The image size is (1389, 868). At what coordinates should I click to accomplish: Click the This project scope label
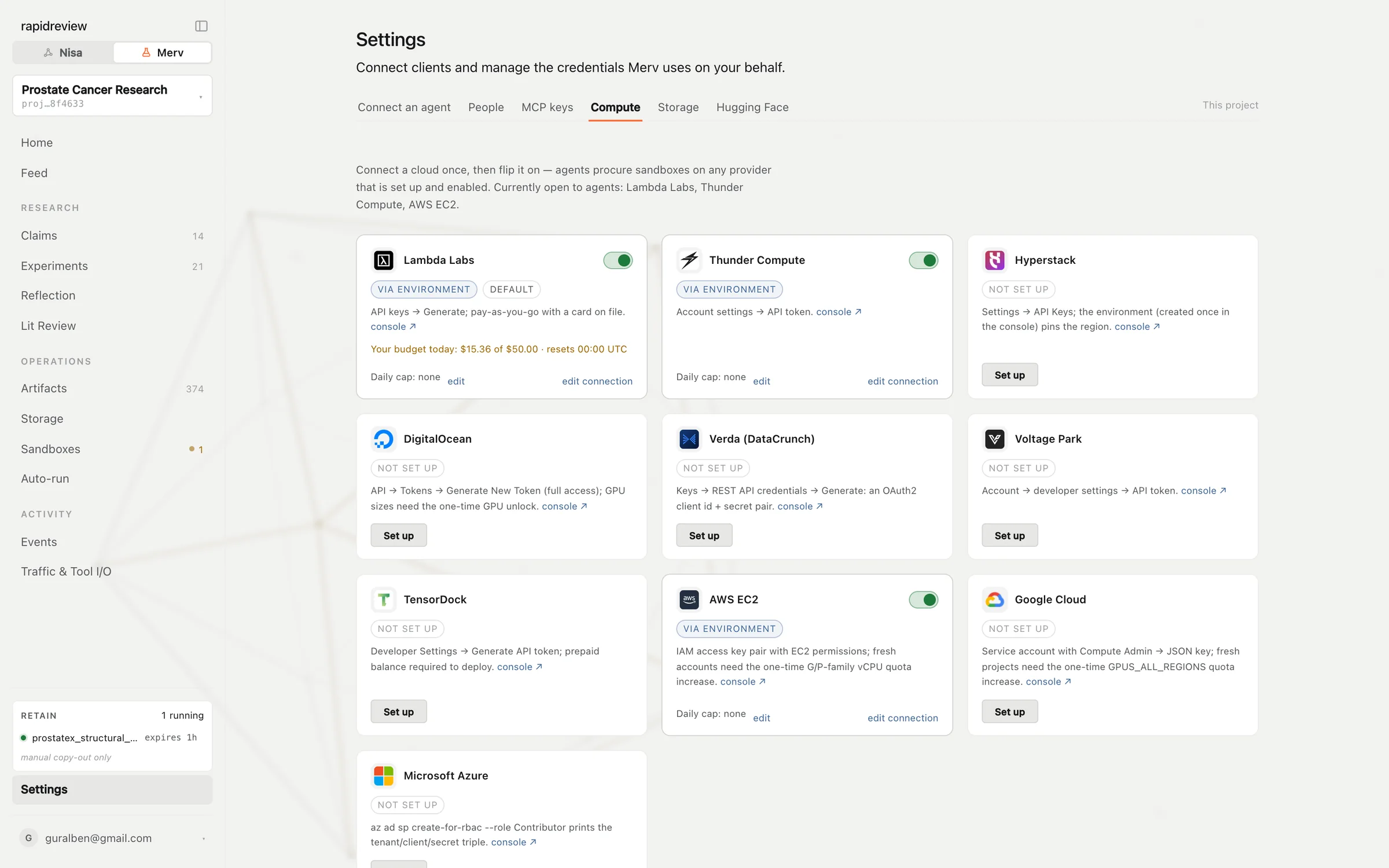point(1230,105)
